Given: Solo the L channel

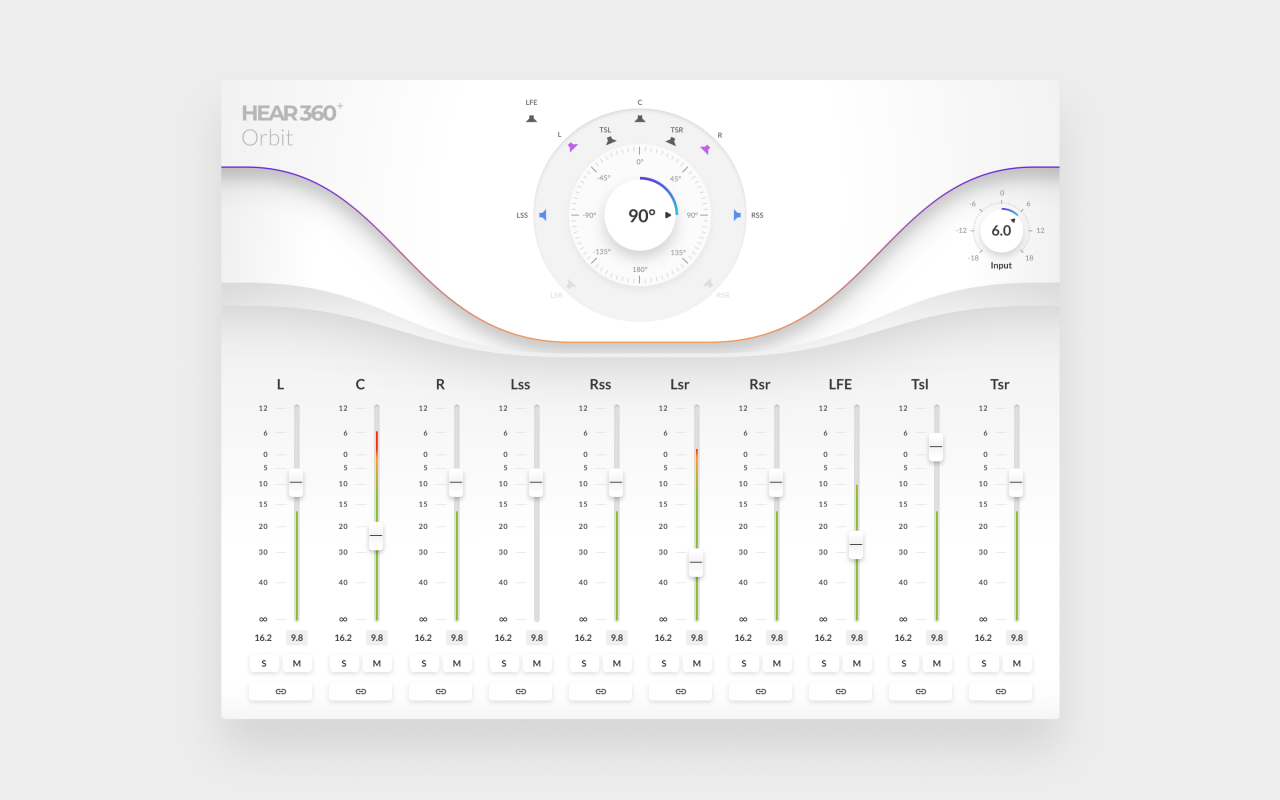Looking at the screenshot, I should coord(264,664).
